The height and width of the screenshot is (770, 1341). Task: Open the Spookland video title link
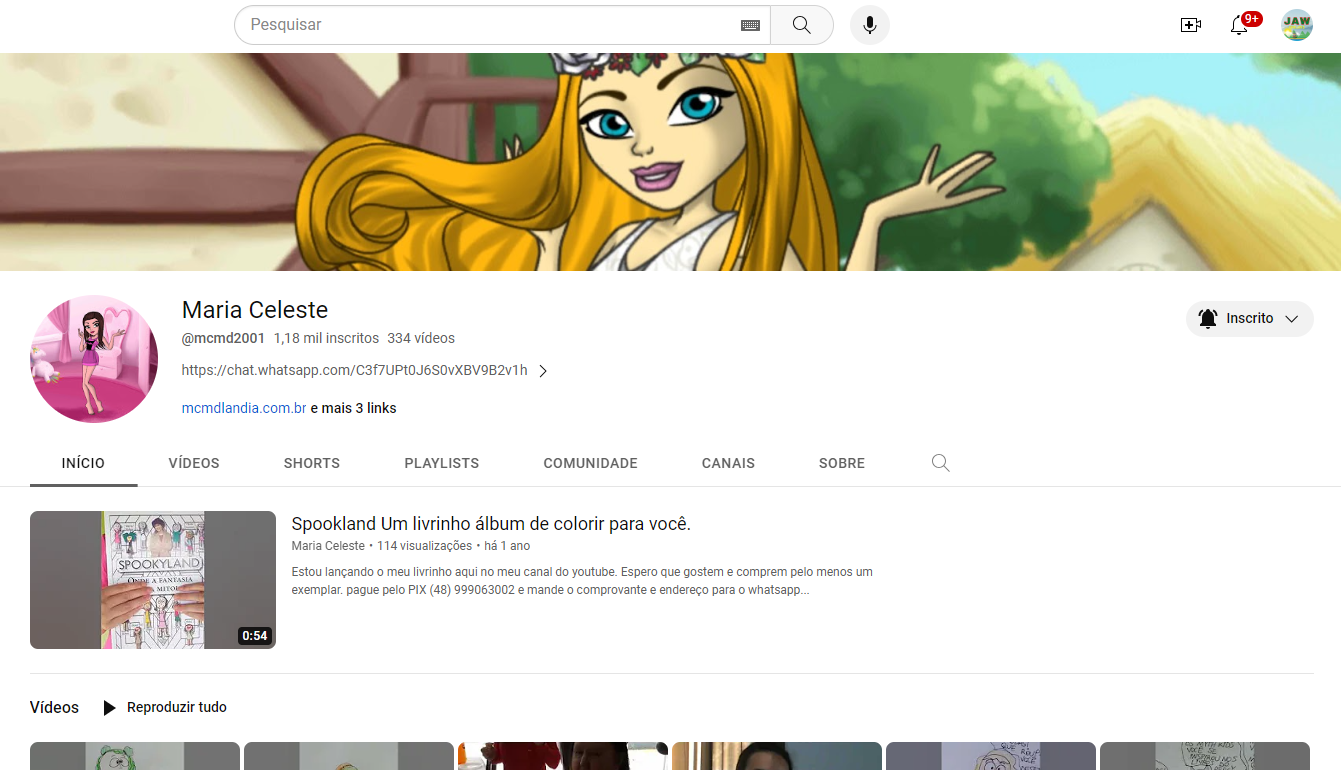(491, 524)
